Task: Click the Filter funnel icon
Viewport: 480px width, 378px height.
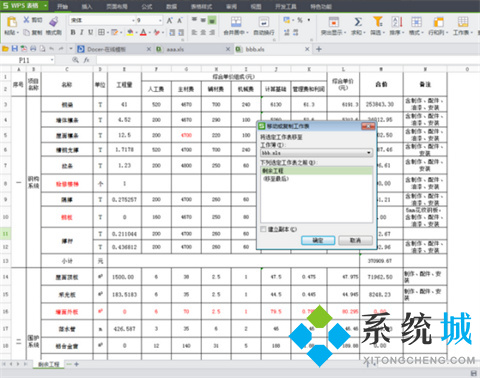Action: click(x=378, y=22)
